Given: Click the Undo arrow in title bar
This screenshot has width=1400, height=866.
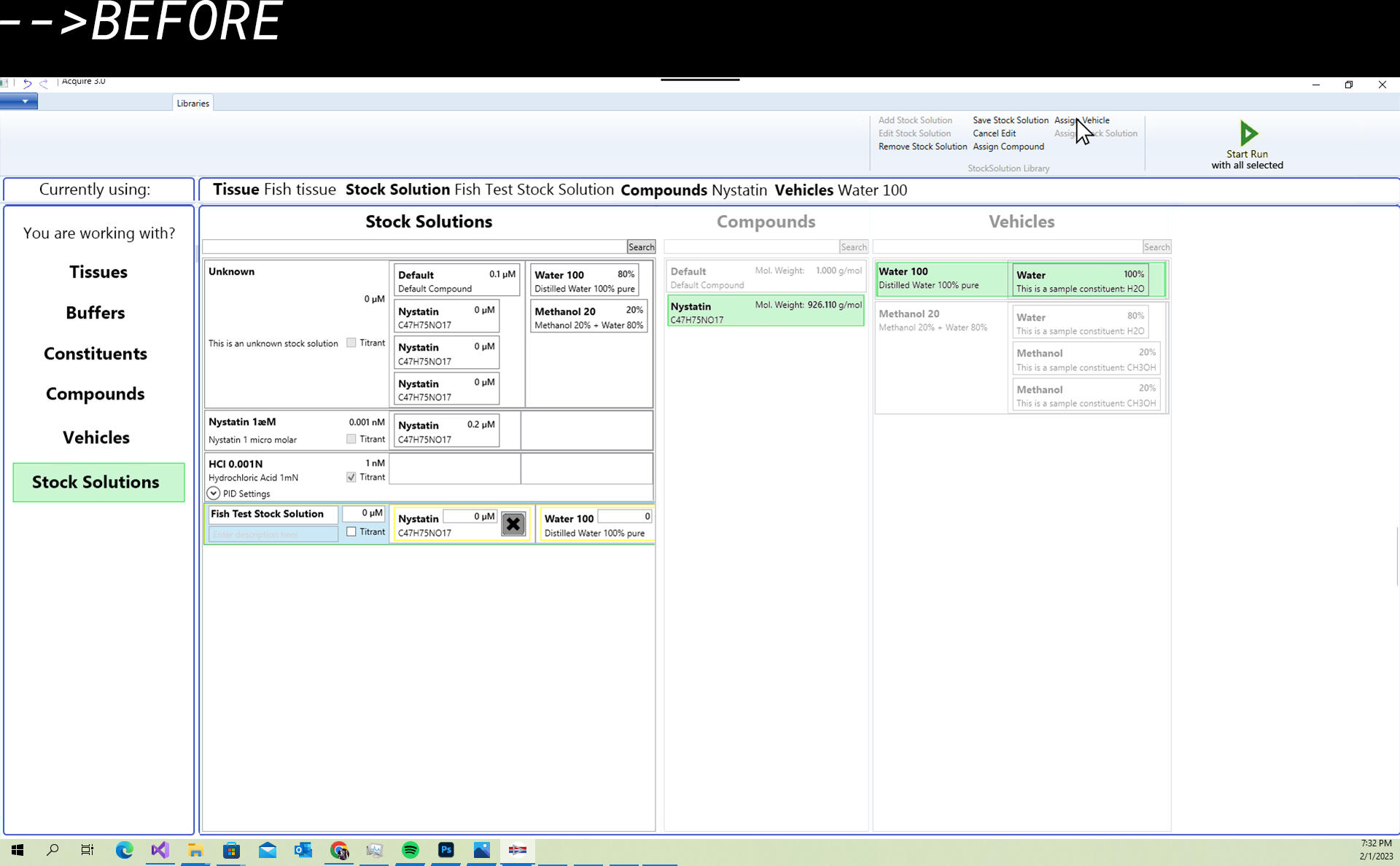Looking at the screenshot, I should 27,83.
